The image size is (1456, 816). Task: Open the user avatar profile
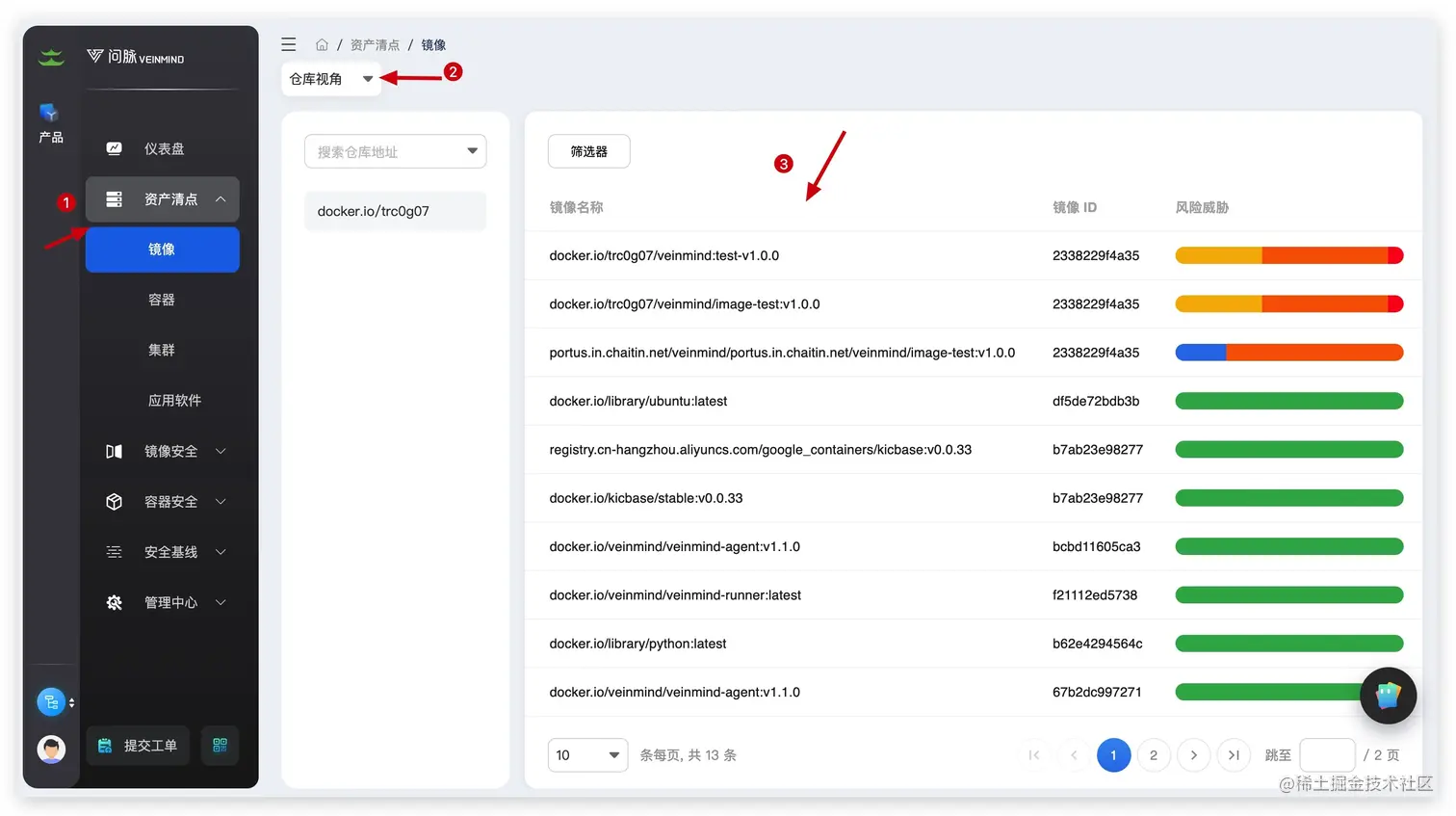click(51, 749)
